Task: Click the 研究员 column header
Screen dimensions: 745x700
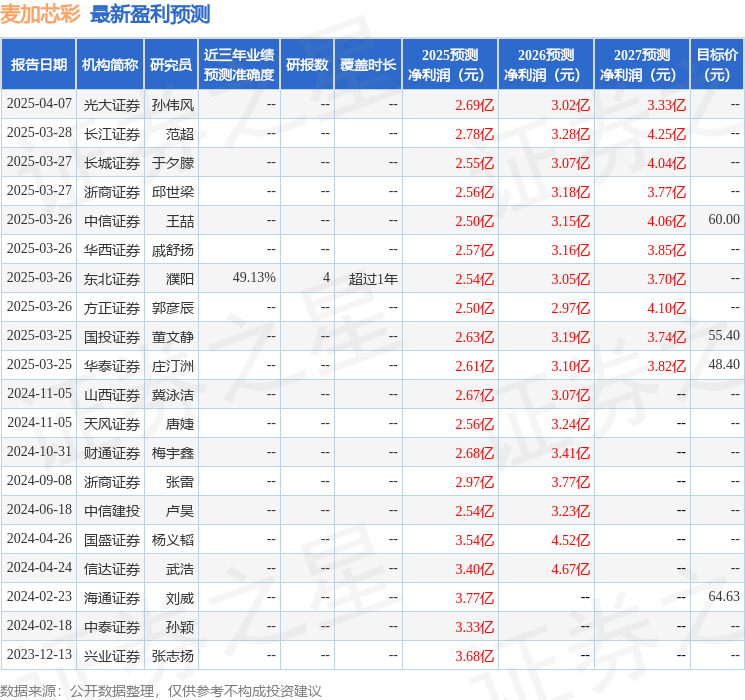Action: (171, 65)
